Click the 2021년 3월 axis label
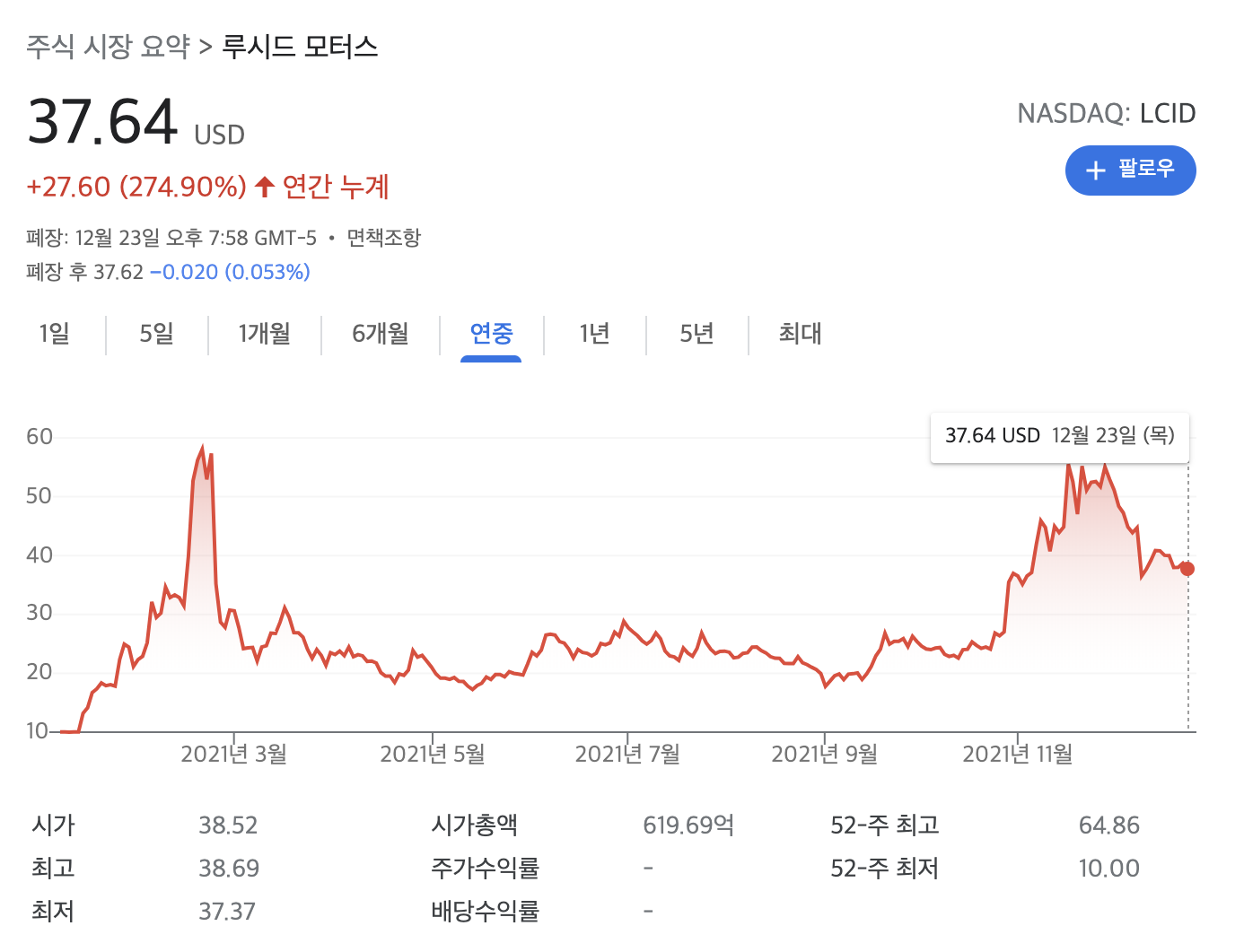The image size is (1244, 952). pyautogui.click(x=234, y=754)
